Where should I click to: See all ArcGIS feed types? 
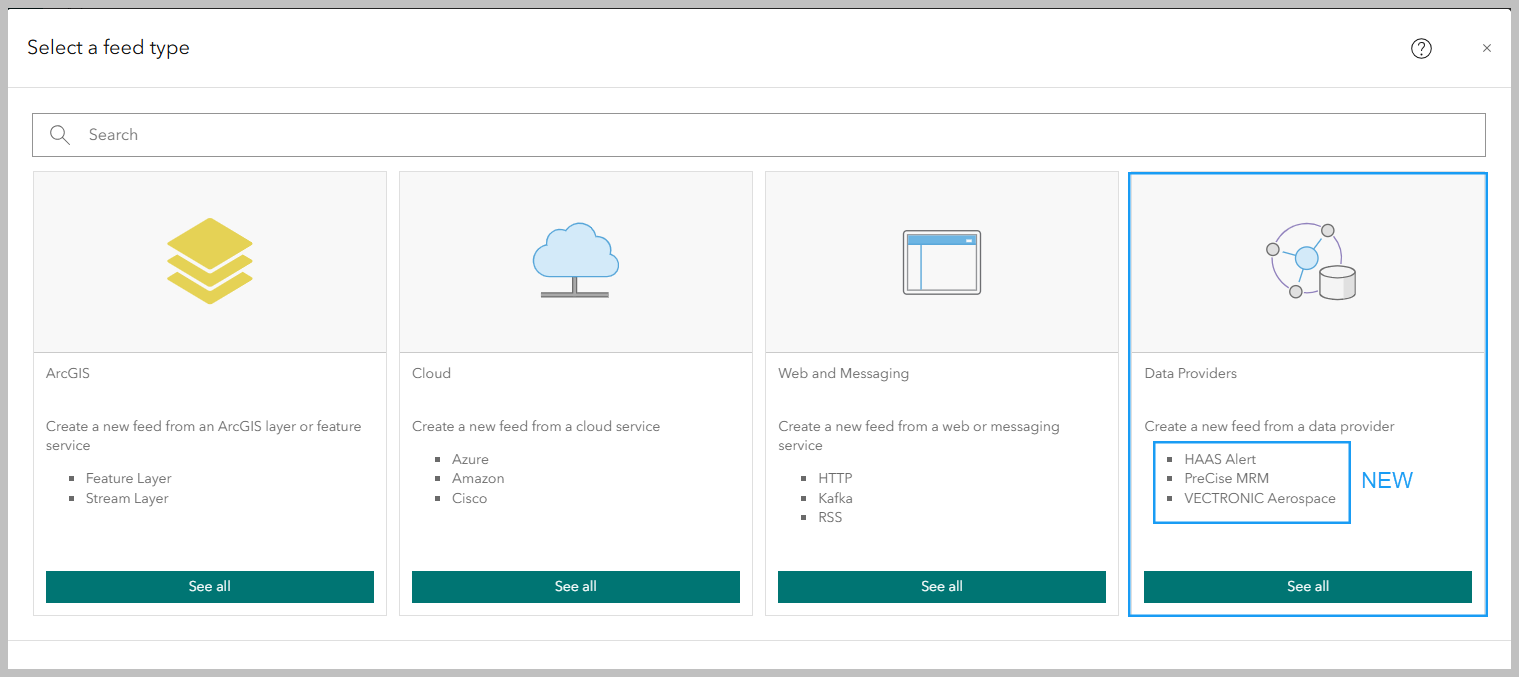point(209,587)
